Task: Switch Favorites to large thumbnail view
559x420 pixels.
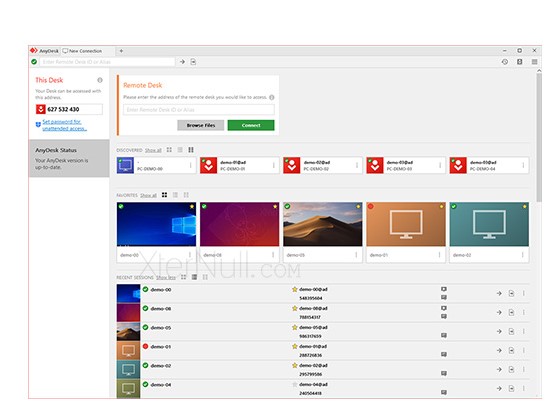Action: (x=164, y=195)
